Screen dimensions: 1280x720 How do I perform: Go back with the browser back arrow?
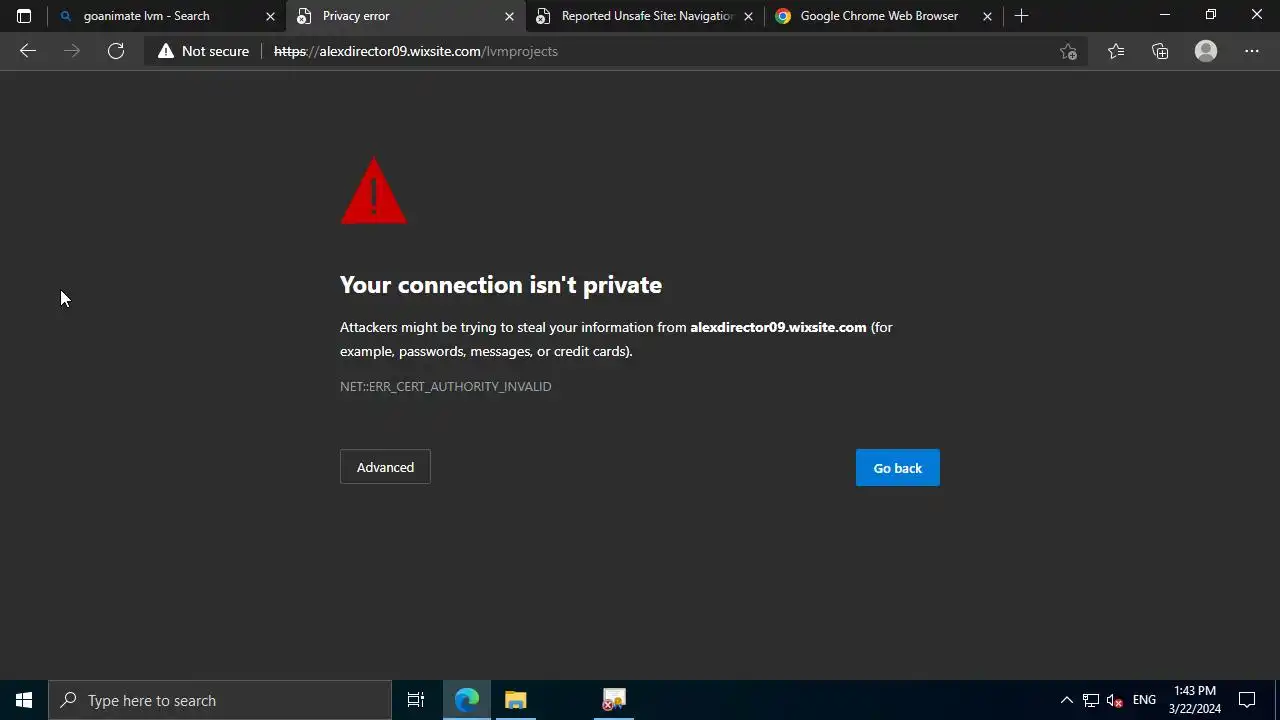[28, 51]
